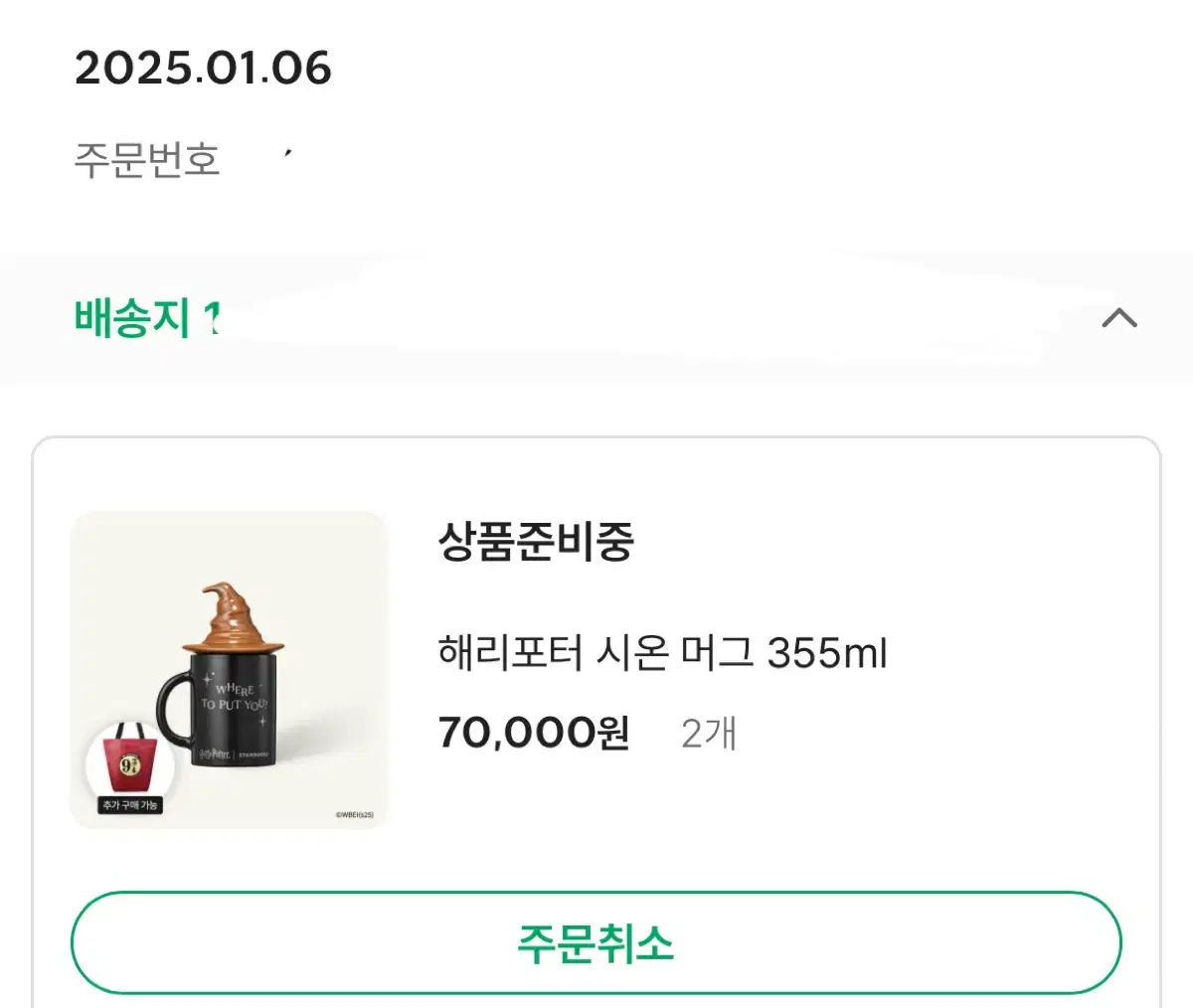The width and height of the screenshot is (1193, 1008).
Task: Collapse the 배송지 1 section chevron
Action: [x=1119, y=318]
